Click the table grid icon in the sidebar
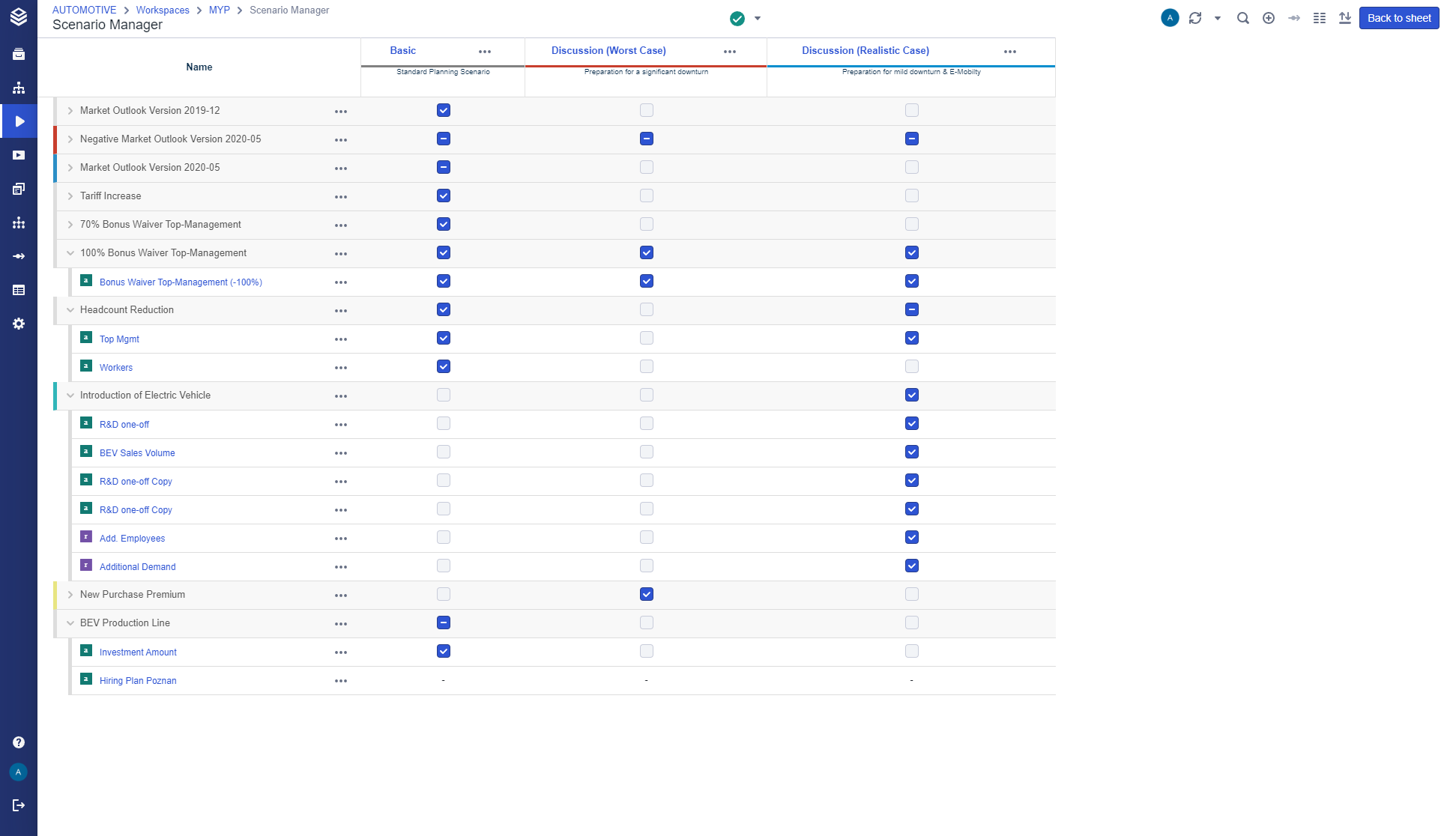This screenshot has height=836, width=1456. pos(19,290)
